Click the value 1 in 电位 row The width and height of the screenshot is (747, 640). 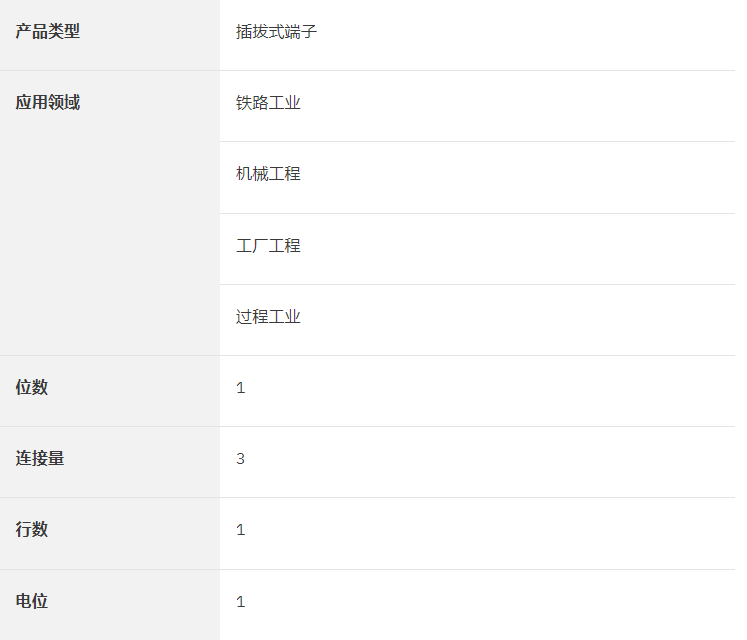tap(240, 602)
